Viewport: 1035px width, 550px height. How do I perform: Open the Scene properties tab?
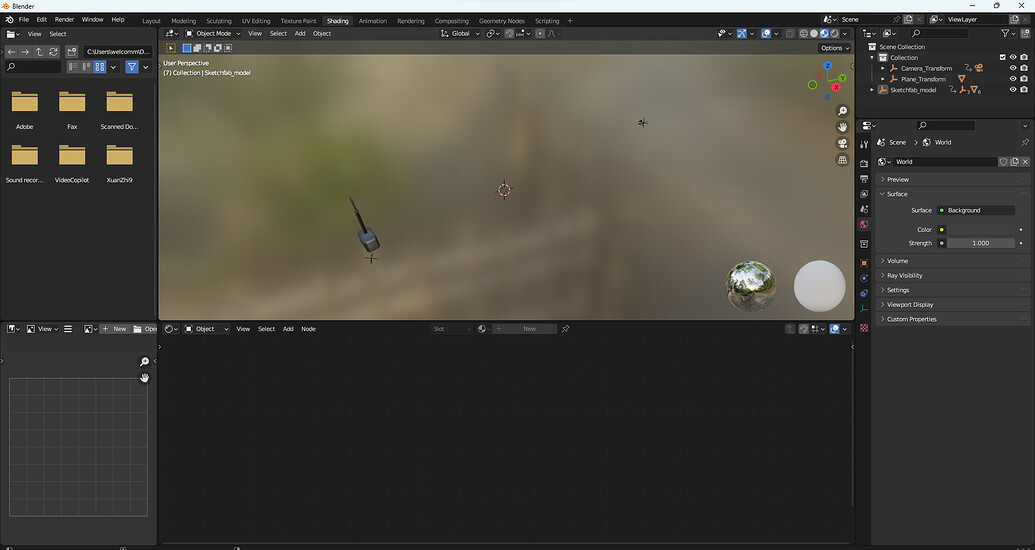tap(864, 209)
